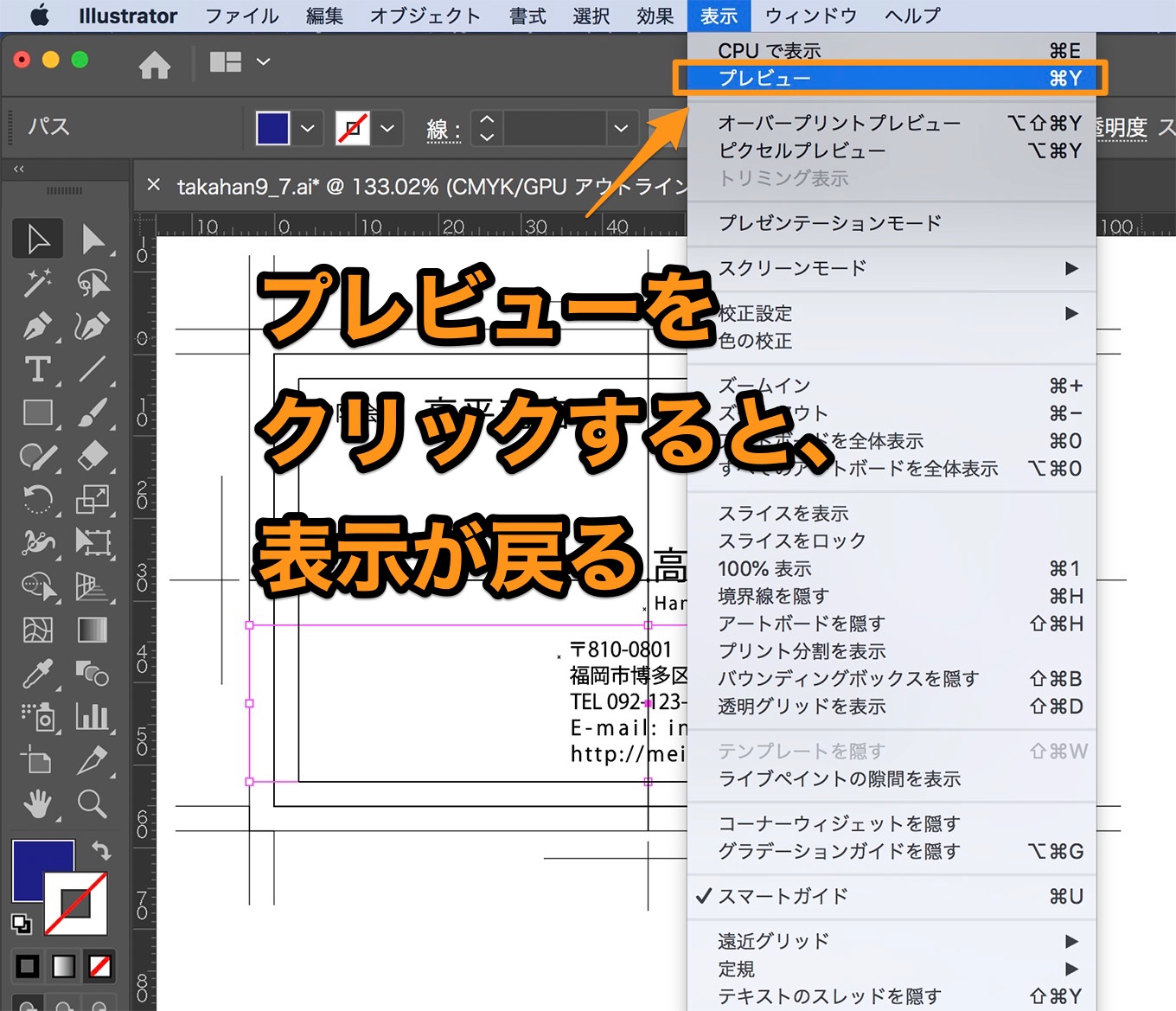Select the Artboard tool
The image size is (1176, 1011).
38,760
